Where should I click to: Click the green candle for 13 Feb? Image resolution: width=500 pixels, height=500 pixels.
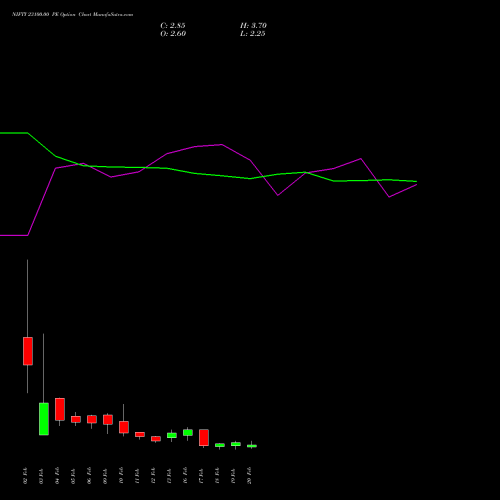[x=172, y=435]
